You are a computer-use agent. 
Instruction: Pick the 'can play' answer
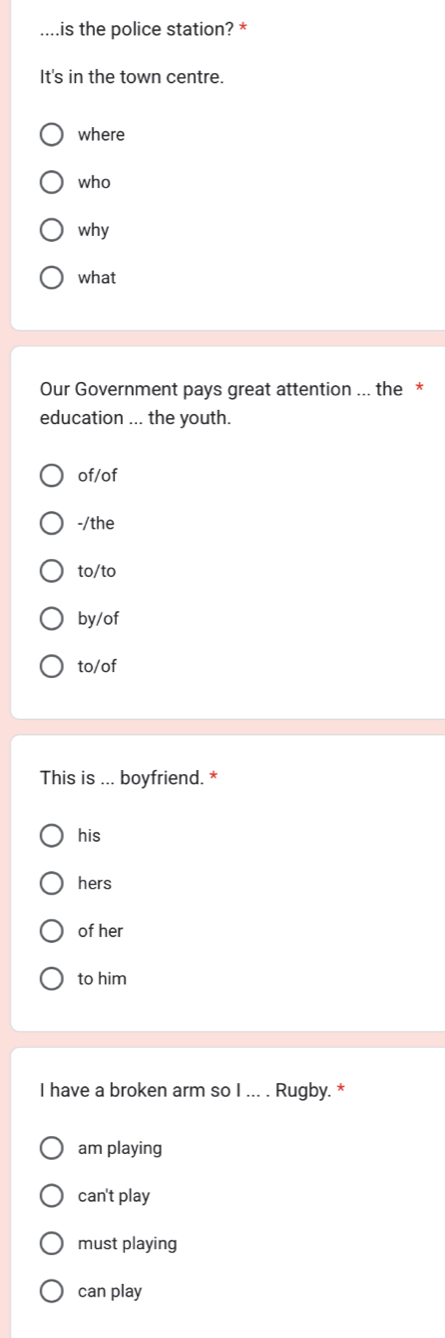point(51,1291)
